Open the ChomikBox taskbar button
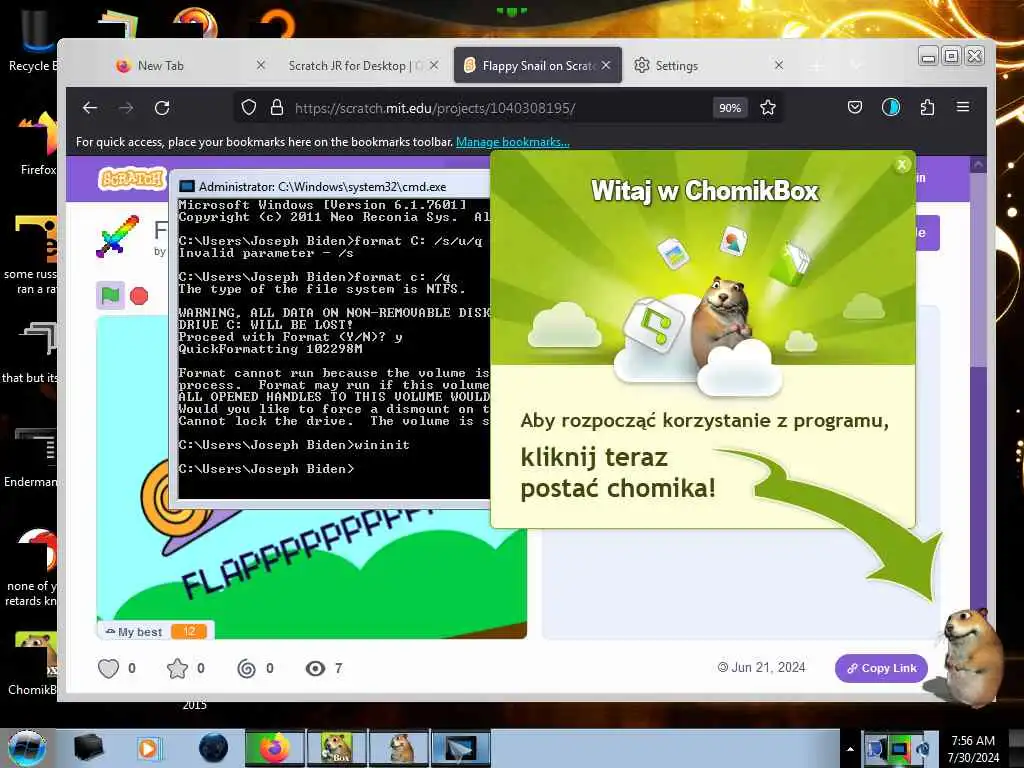 (x=336, y=748)
